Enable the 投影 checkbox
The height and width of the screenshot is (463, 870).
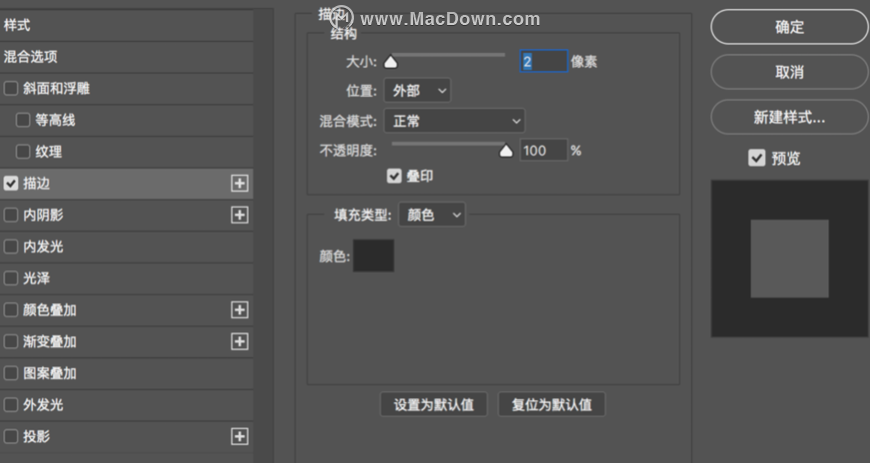pos(11,436)
